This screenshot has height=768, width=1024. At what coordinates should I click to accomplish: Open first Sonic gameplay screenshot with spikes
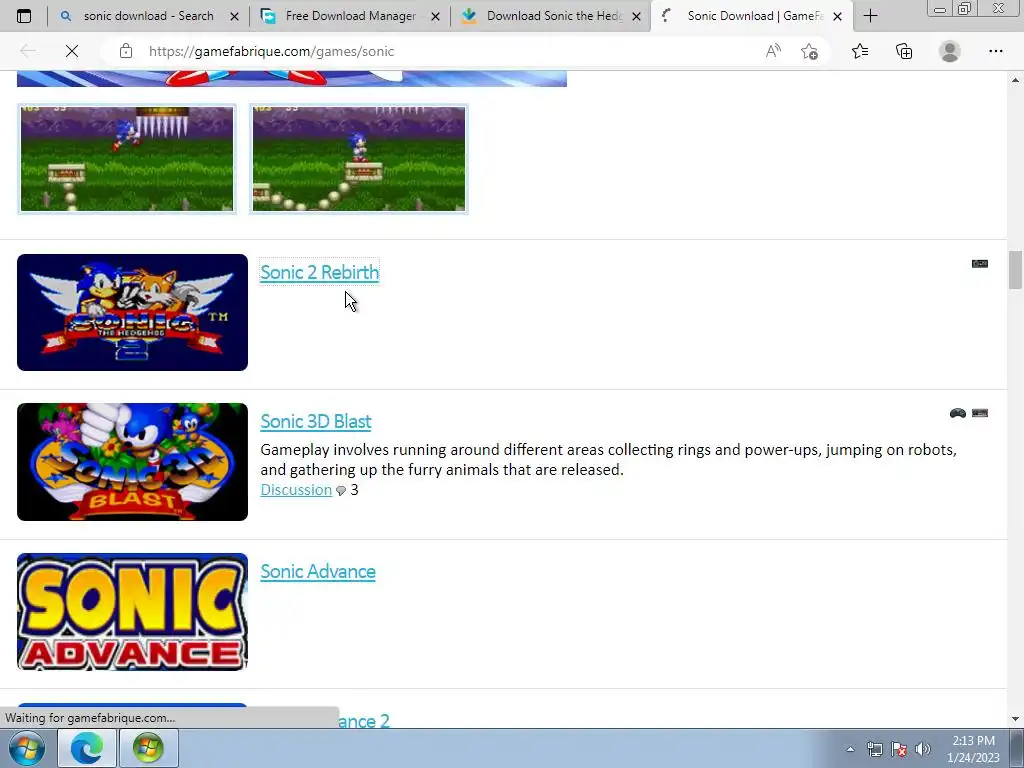click(x=127, y=159)
